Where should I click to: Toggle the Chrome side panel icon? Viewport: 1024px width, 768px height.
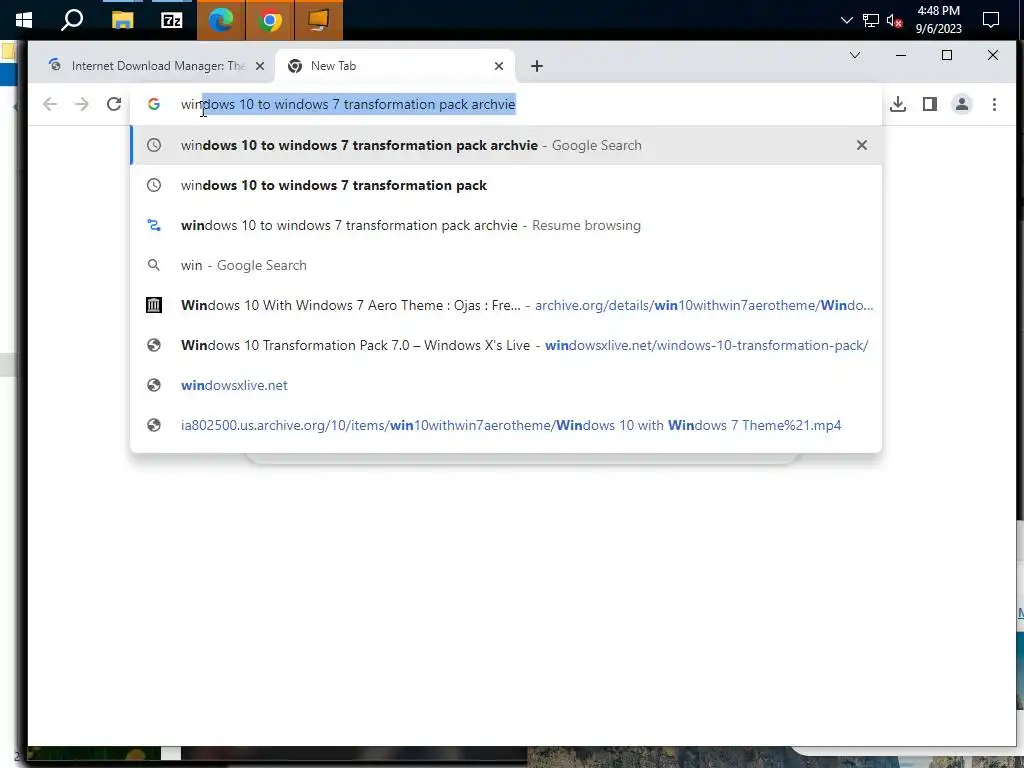coord(929,104)
